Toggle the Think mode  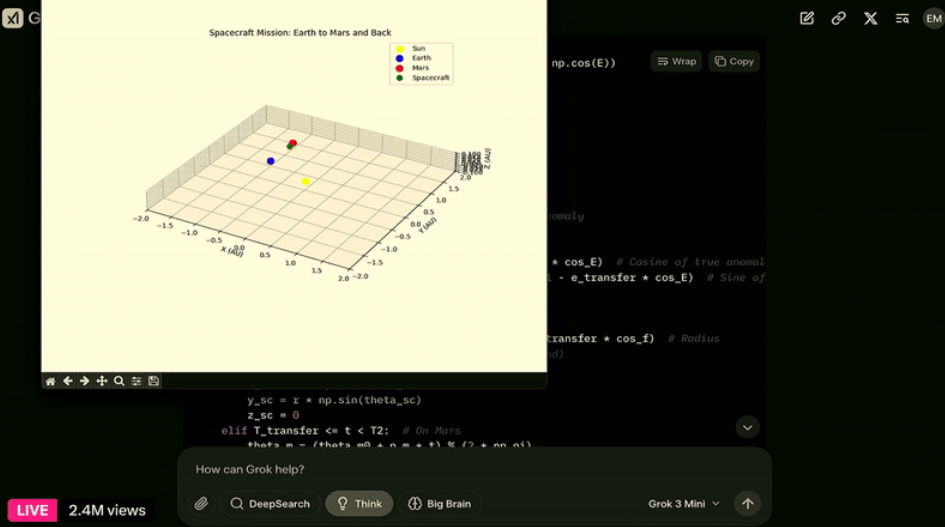point(359,503)
